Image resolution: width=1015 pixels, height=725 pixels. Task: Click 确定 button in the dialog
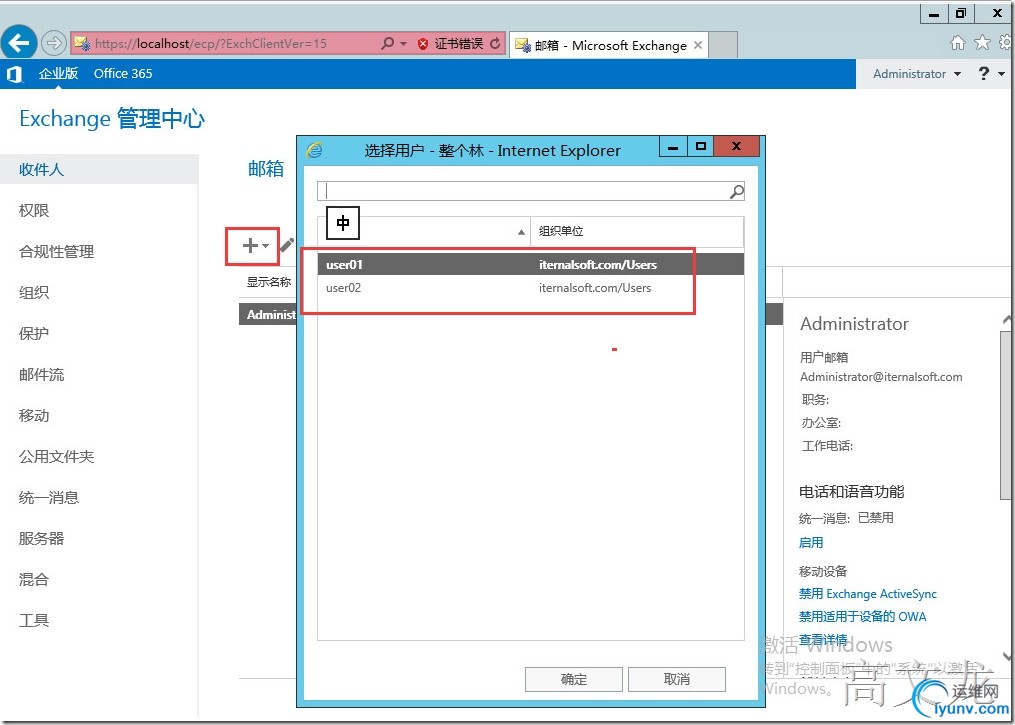[x=574, y=679]
